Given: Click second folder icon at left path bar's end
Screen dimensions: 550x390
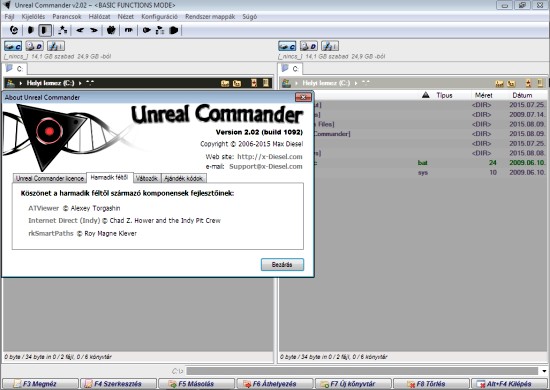Looking at the screenshot, I should pyautogui.click(x=237, y=83).
